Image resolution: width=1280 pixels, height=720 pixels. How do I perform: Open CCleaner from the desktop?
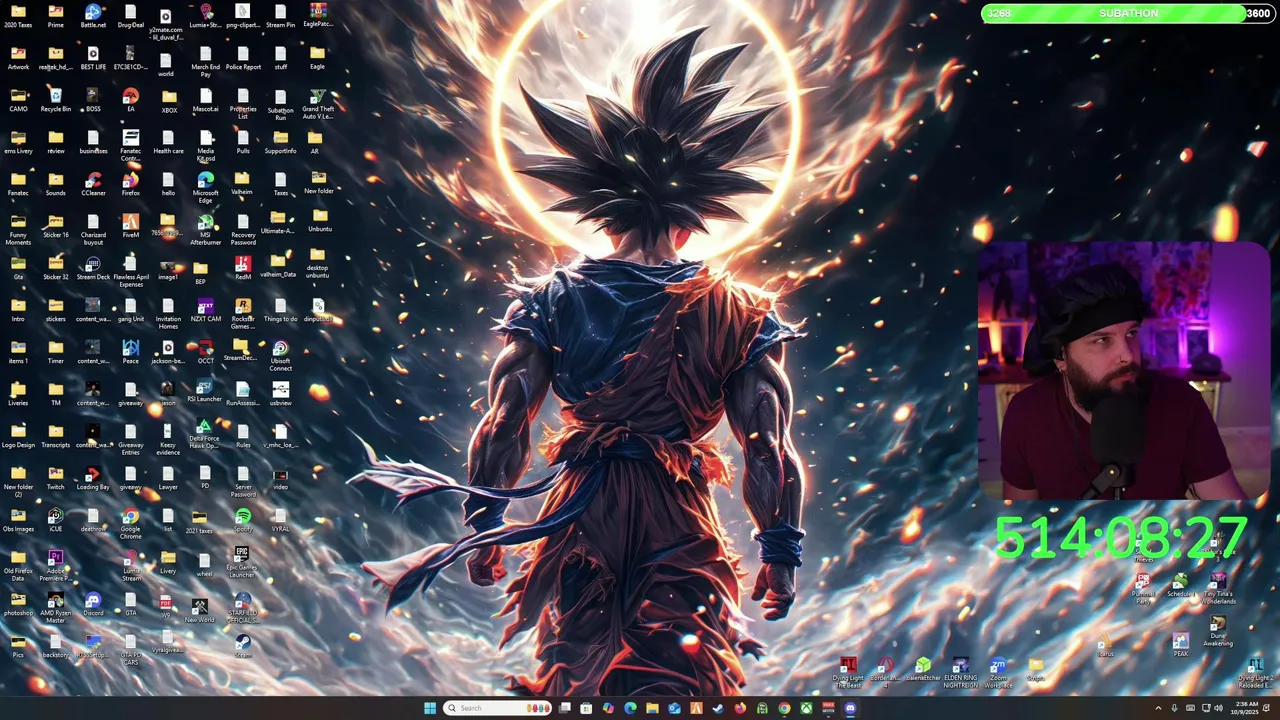(93, 184)
